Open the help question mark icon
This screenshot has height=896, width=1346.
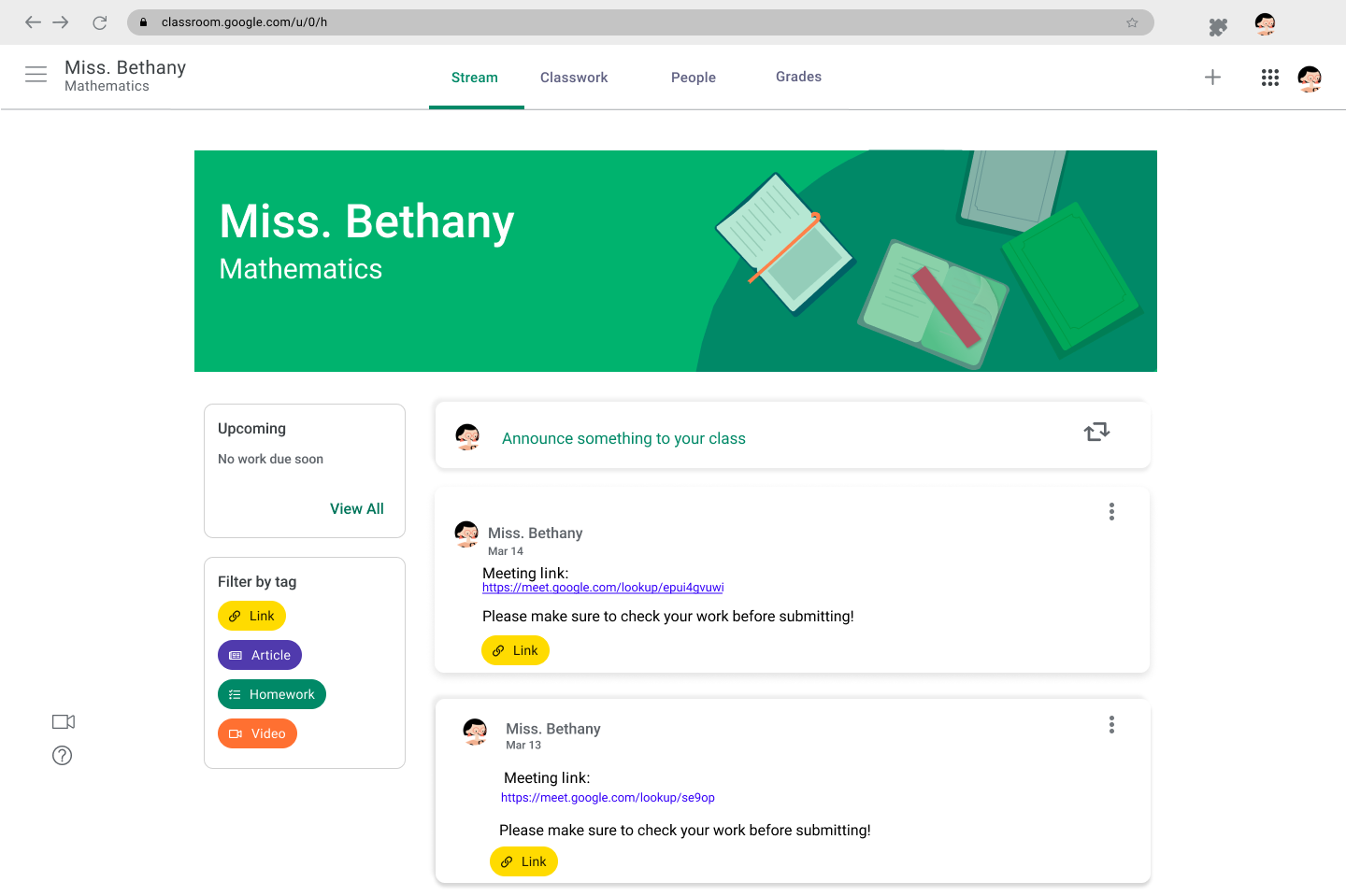[63, 756]
